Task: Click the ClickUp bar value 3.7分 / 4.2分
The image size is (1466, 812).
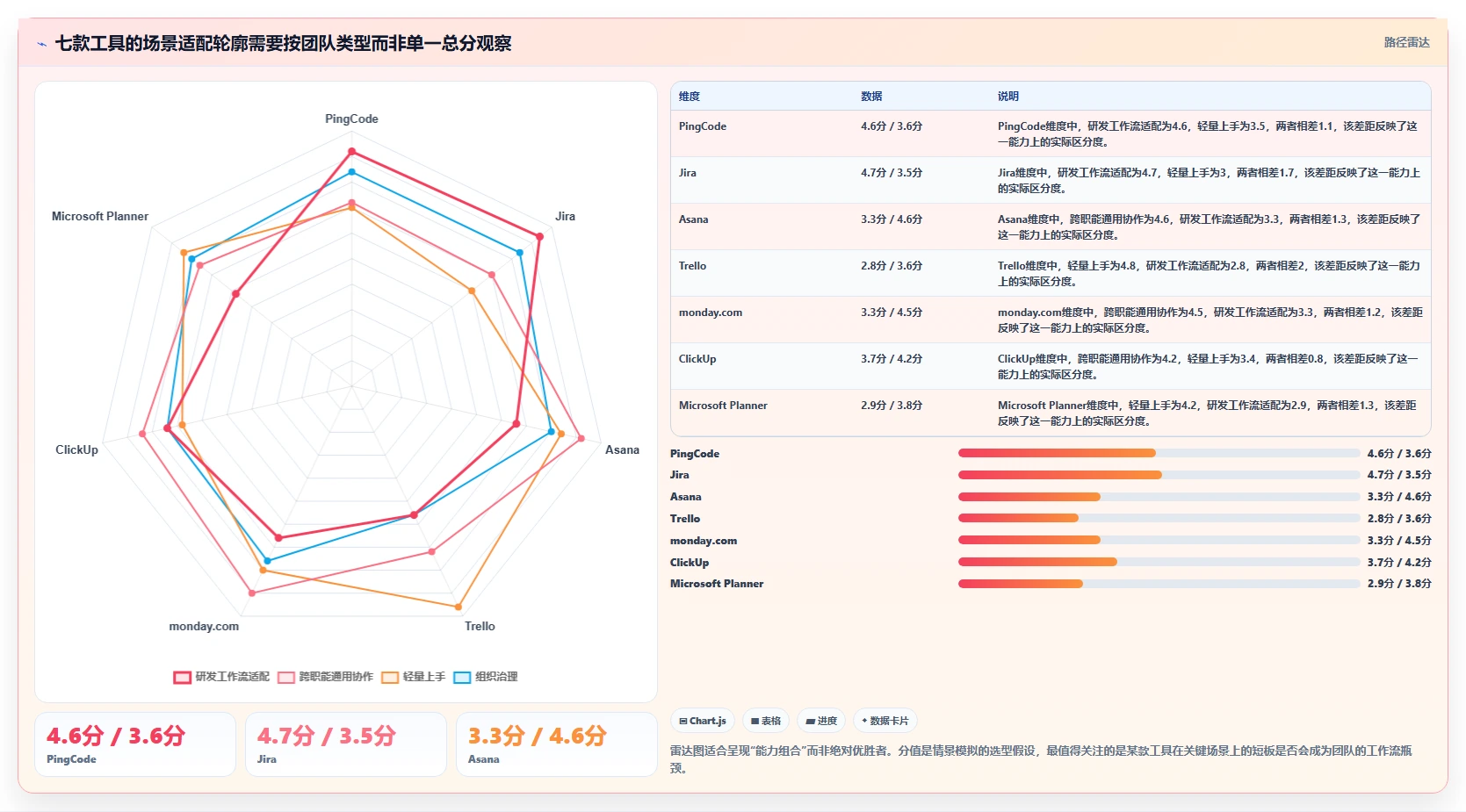Action: pyautogui.click(x=1399, y=562)
